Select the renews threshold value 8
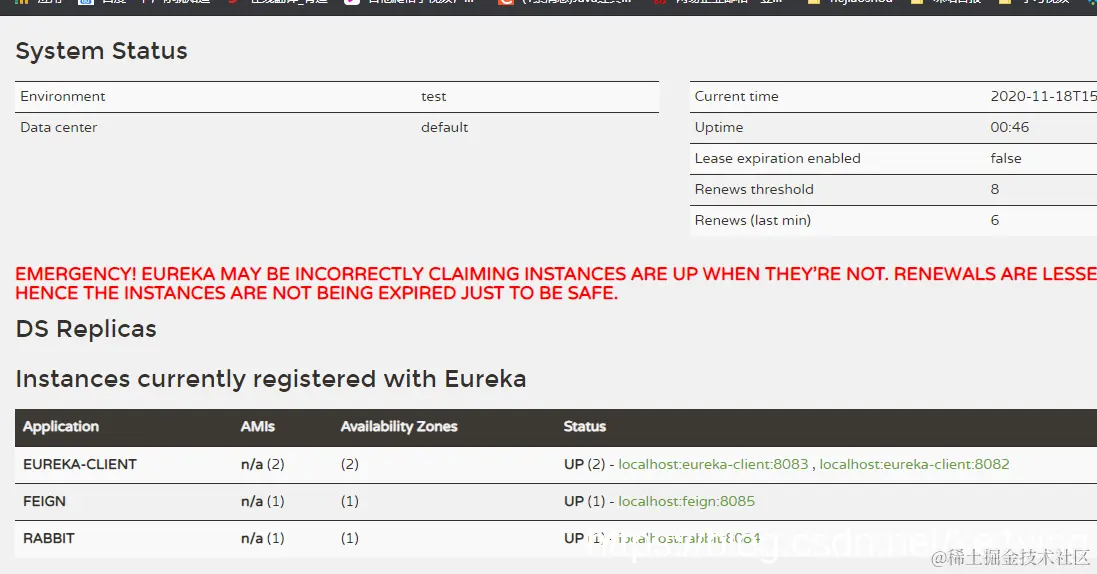 [995, 189]
